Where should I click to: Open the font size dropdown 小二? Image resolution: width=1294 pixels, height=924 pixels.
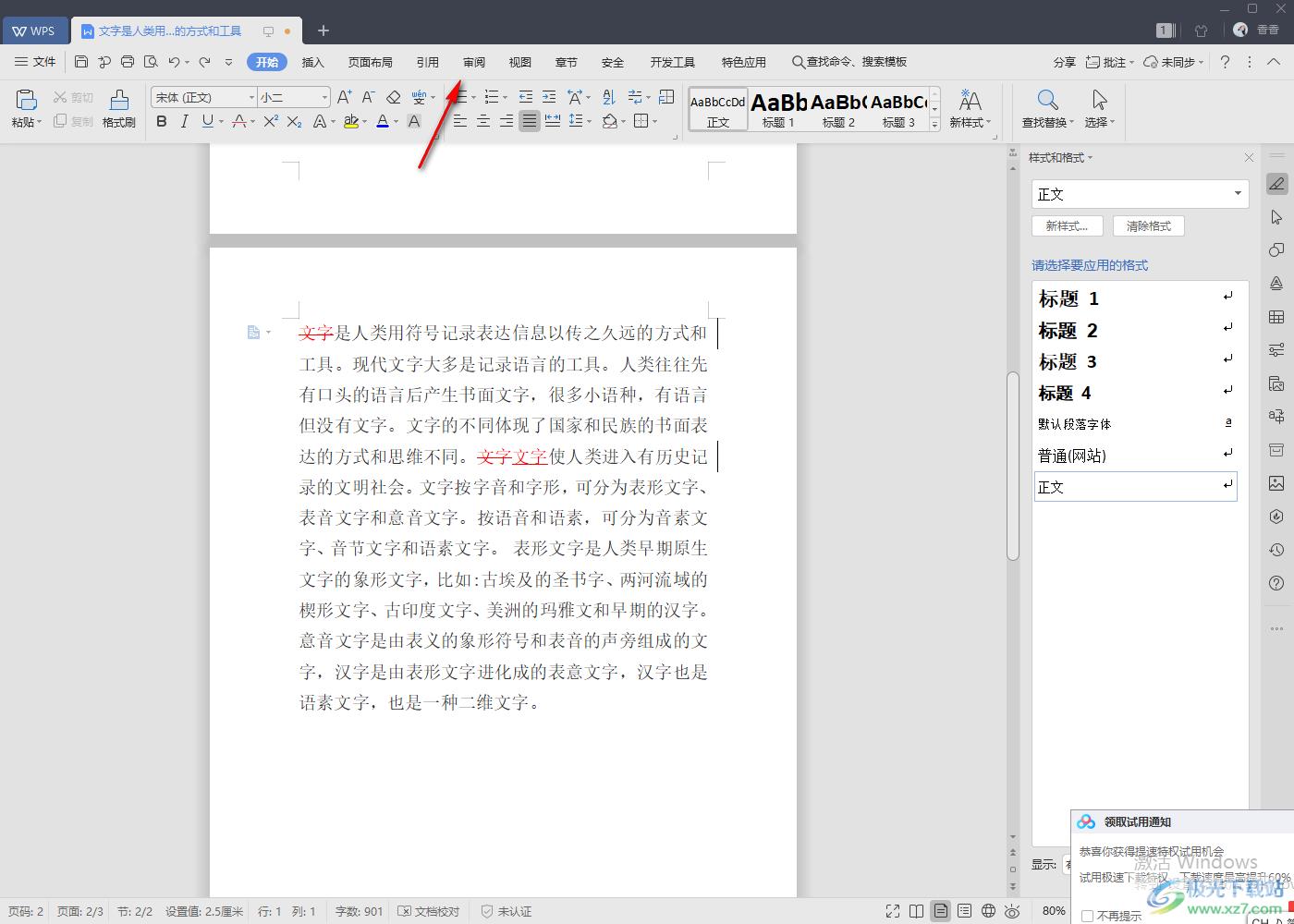point(324,97)
